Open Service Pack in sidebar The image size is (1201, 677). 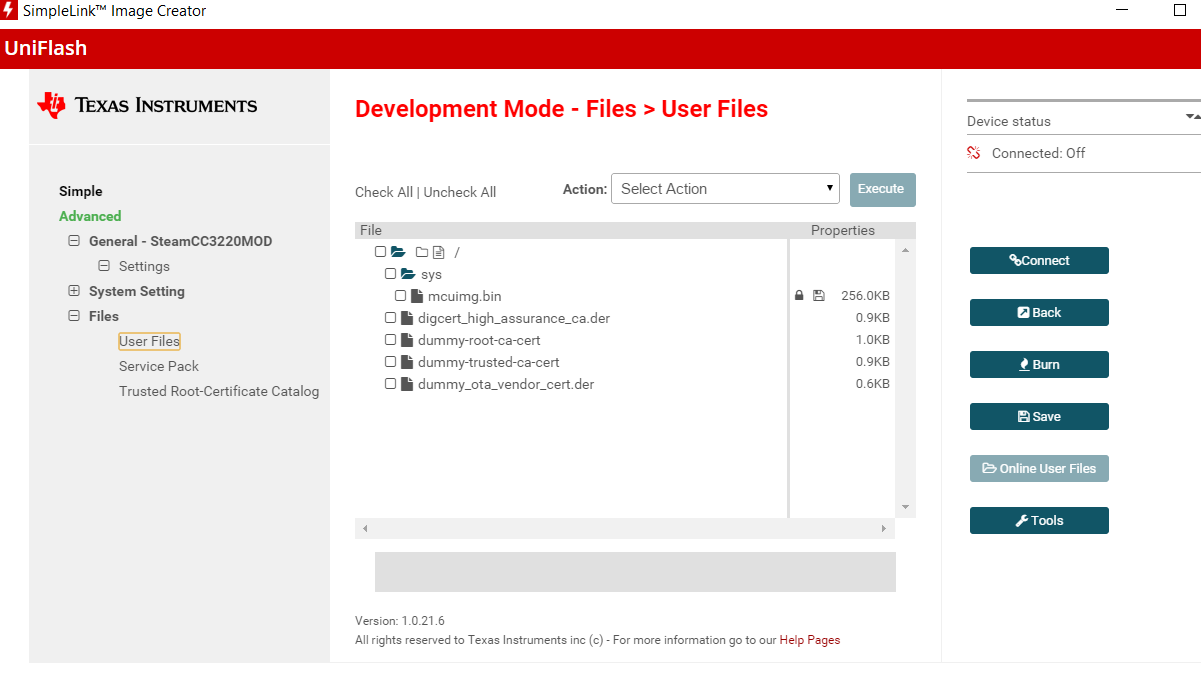pos(159,366)
